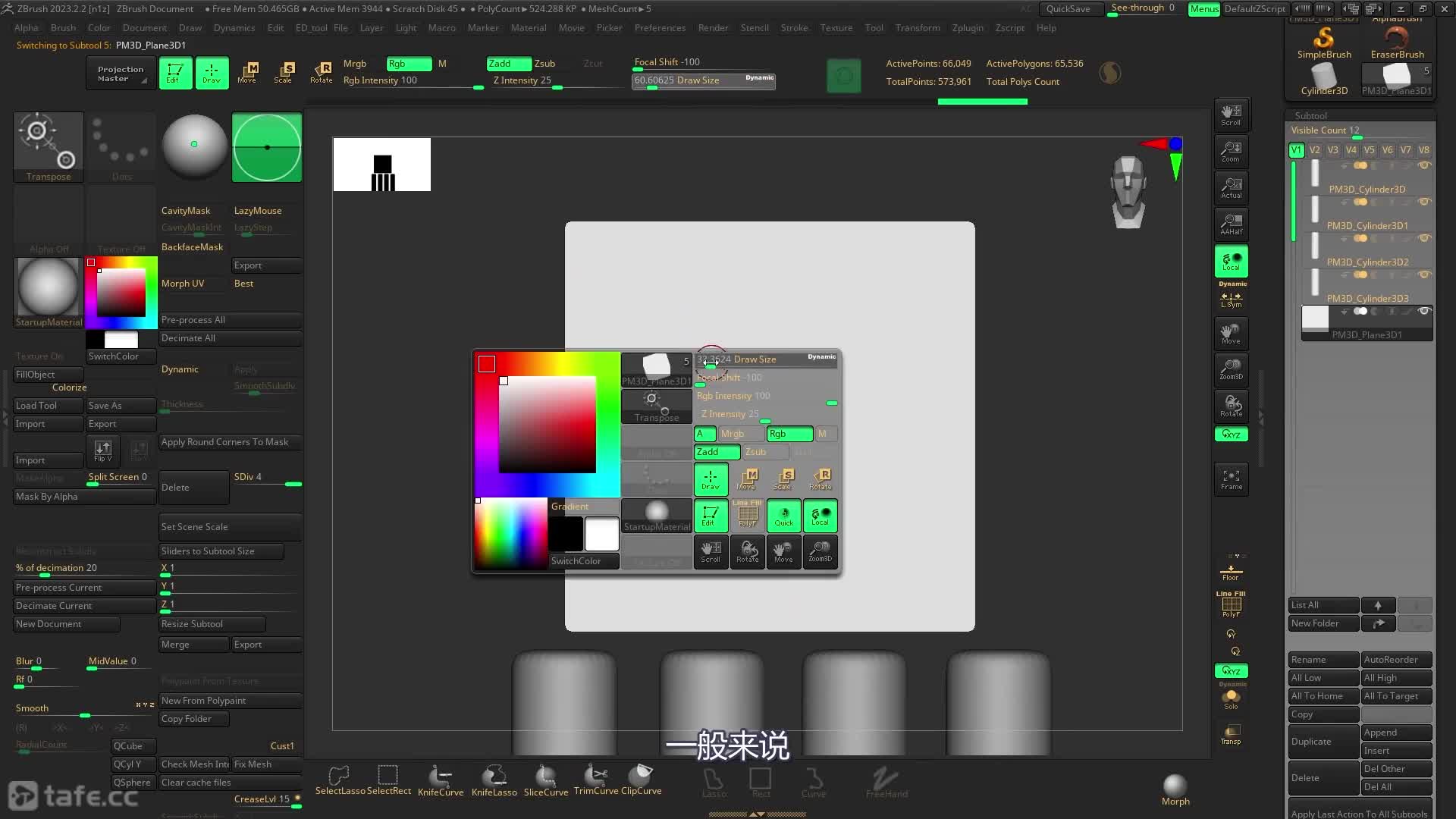Open the Zplugin menu
This screenshot has height=819, width=1456.
967,28
